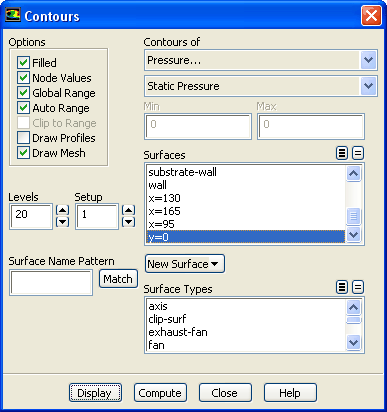Viewport: 387px width, 412px height.
Task: Select substrate-wall in Surfaces list
Action: click(x=246, y=172)
